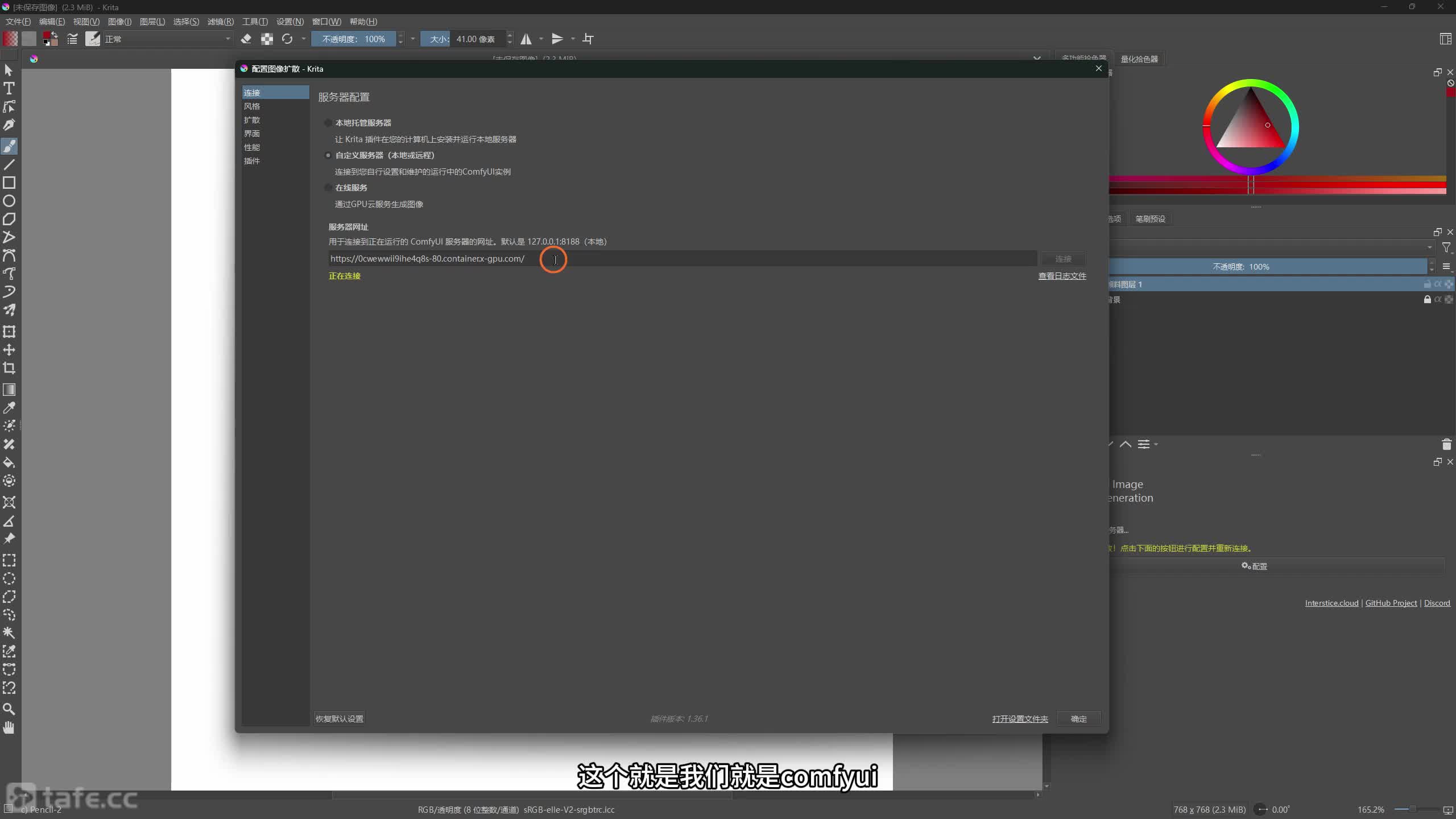Viewport: 1456px width, 819px height.
Task: Open the GitHub Project link
Action: click(x=1391, y=603)
